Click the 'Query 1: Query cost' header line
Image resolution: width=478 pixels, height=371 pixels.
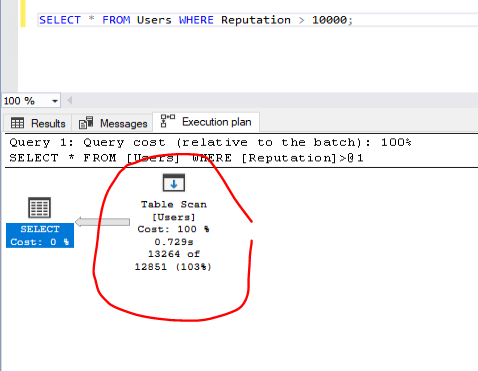[x=210, y=143]
